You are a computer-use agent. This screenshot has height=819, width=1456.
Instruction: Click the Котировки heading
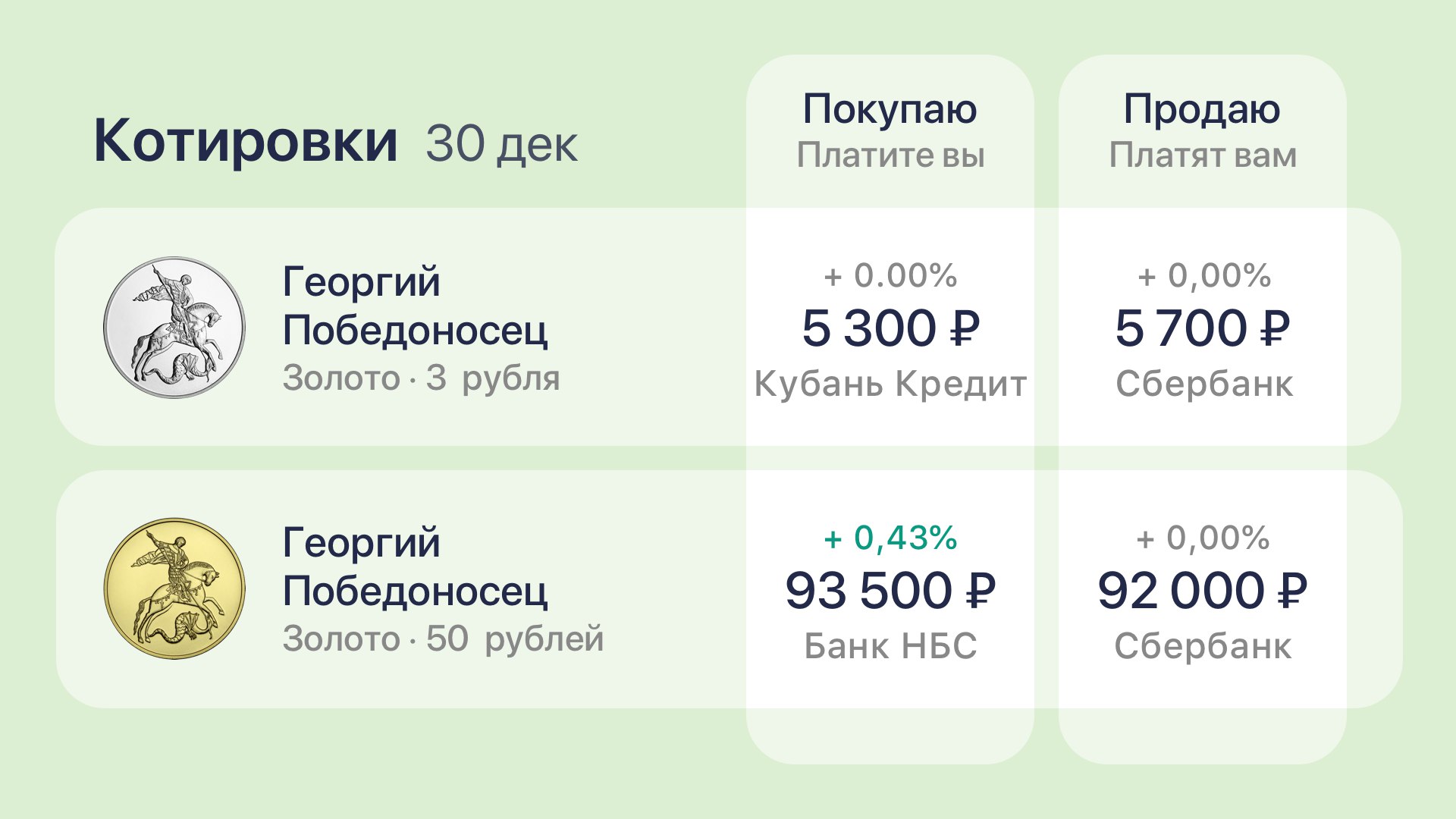point(245,141)
